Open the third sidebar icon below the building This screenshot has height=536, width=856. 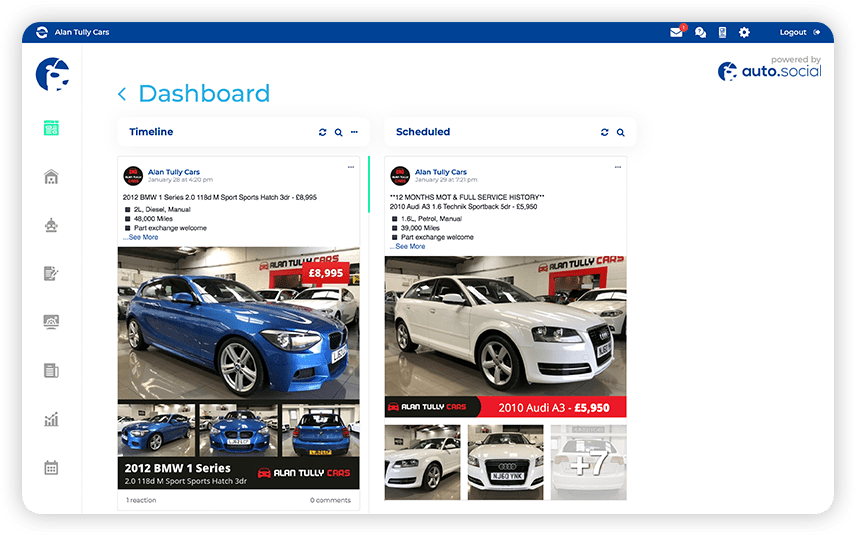(x=51, y=225)
